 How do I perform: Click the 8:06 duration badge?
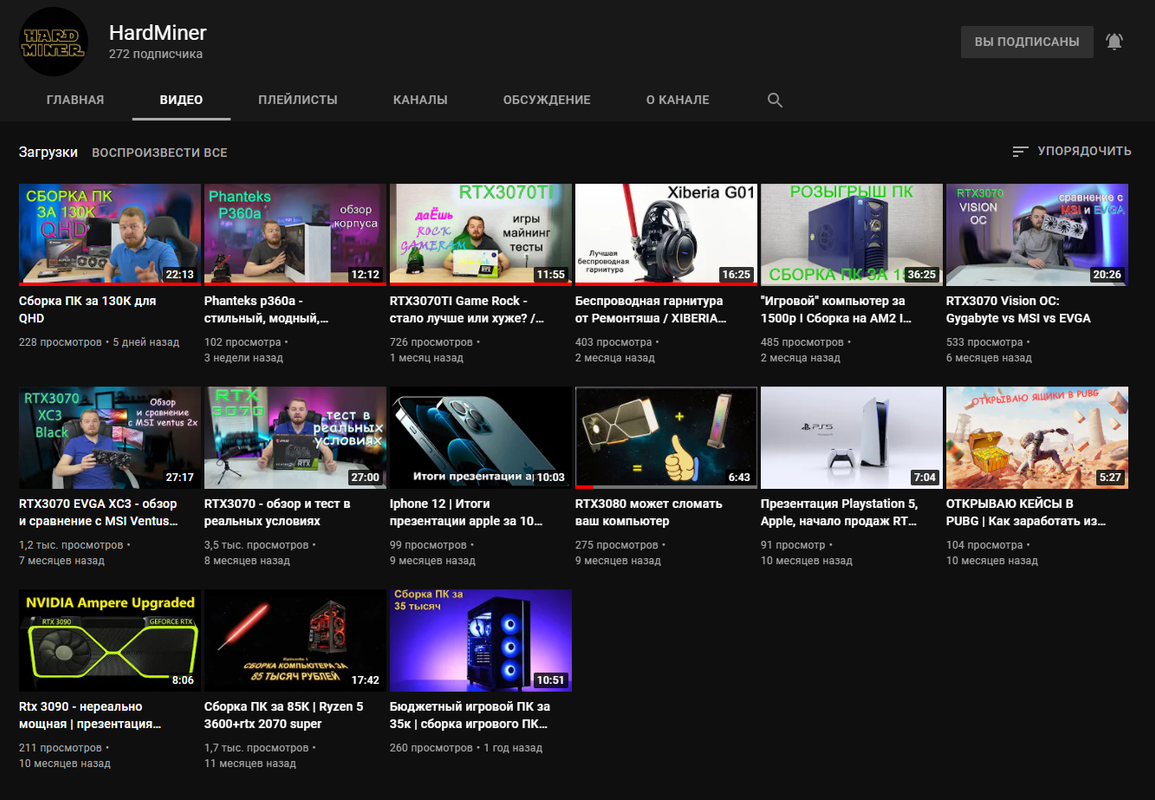pos(183,681)
